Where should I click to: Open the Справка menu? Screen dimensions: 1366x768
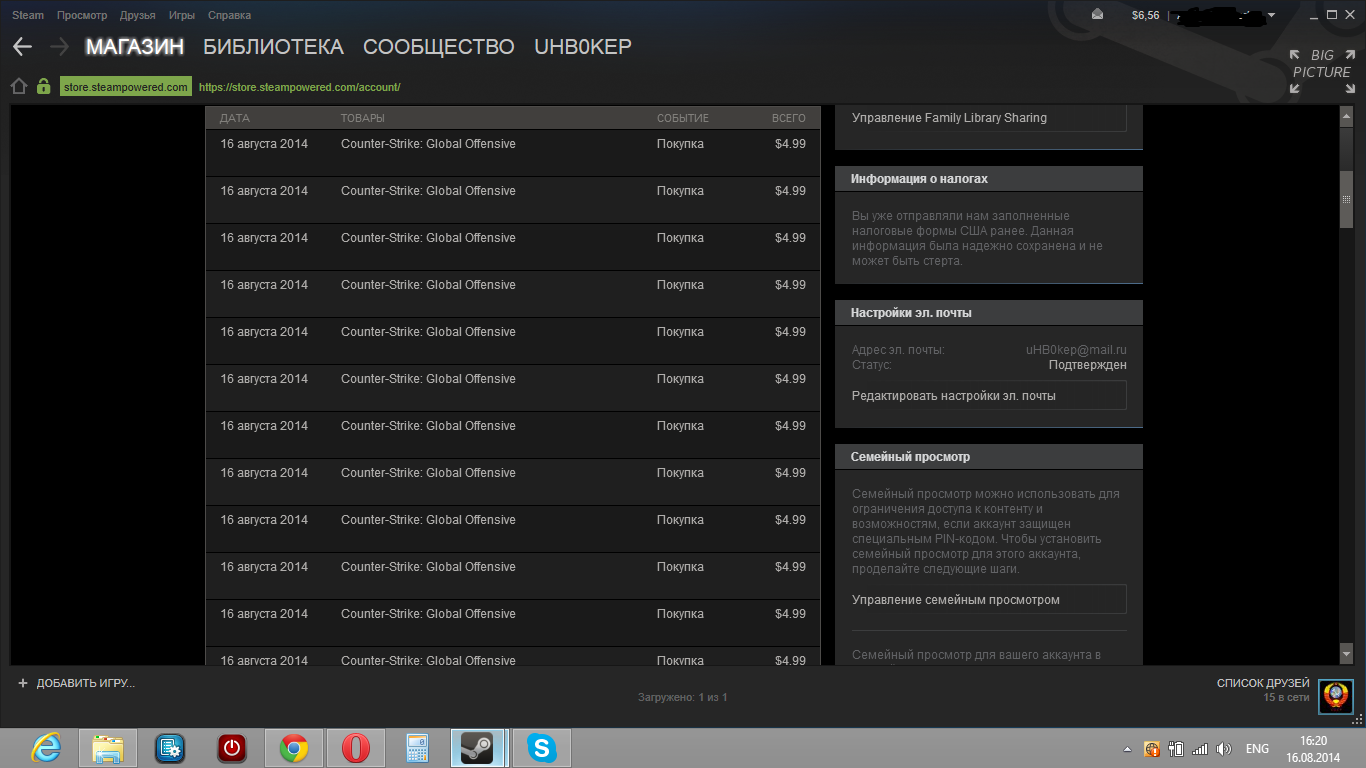(229, 15)
